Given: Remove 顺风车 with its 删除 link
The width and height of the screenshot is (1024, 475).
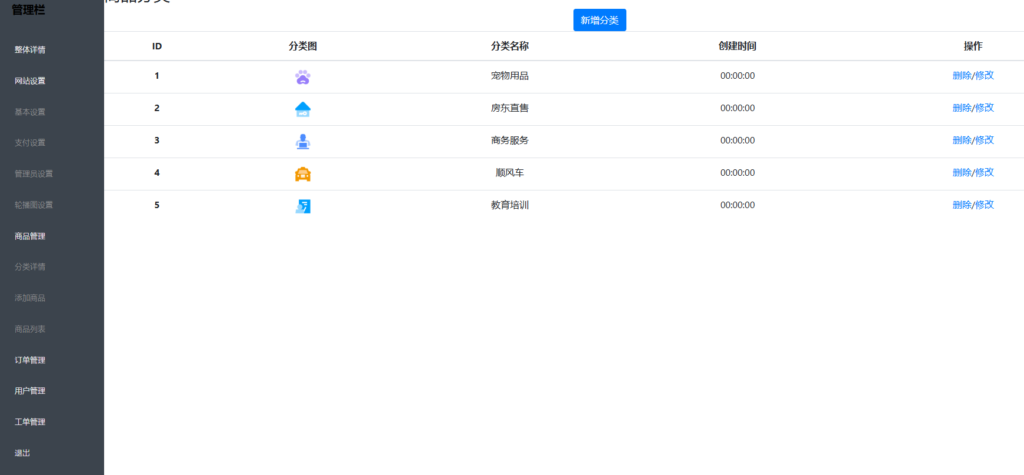Looking at the screenshot, I should [x=962, y=172].
